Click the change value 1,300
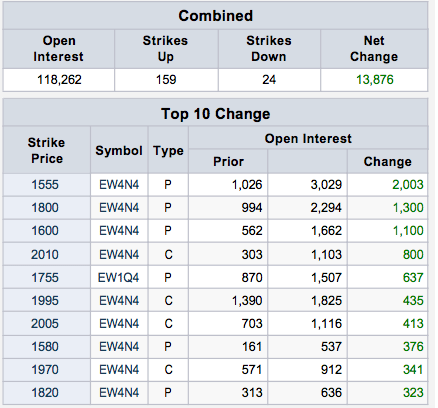Screen dimensions: 438x408 (x=408, y=208)
